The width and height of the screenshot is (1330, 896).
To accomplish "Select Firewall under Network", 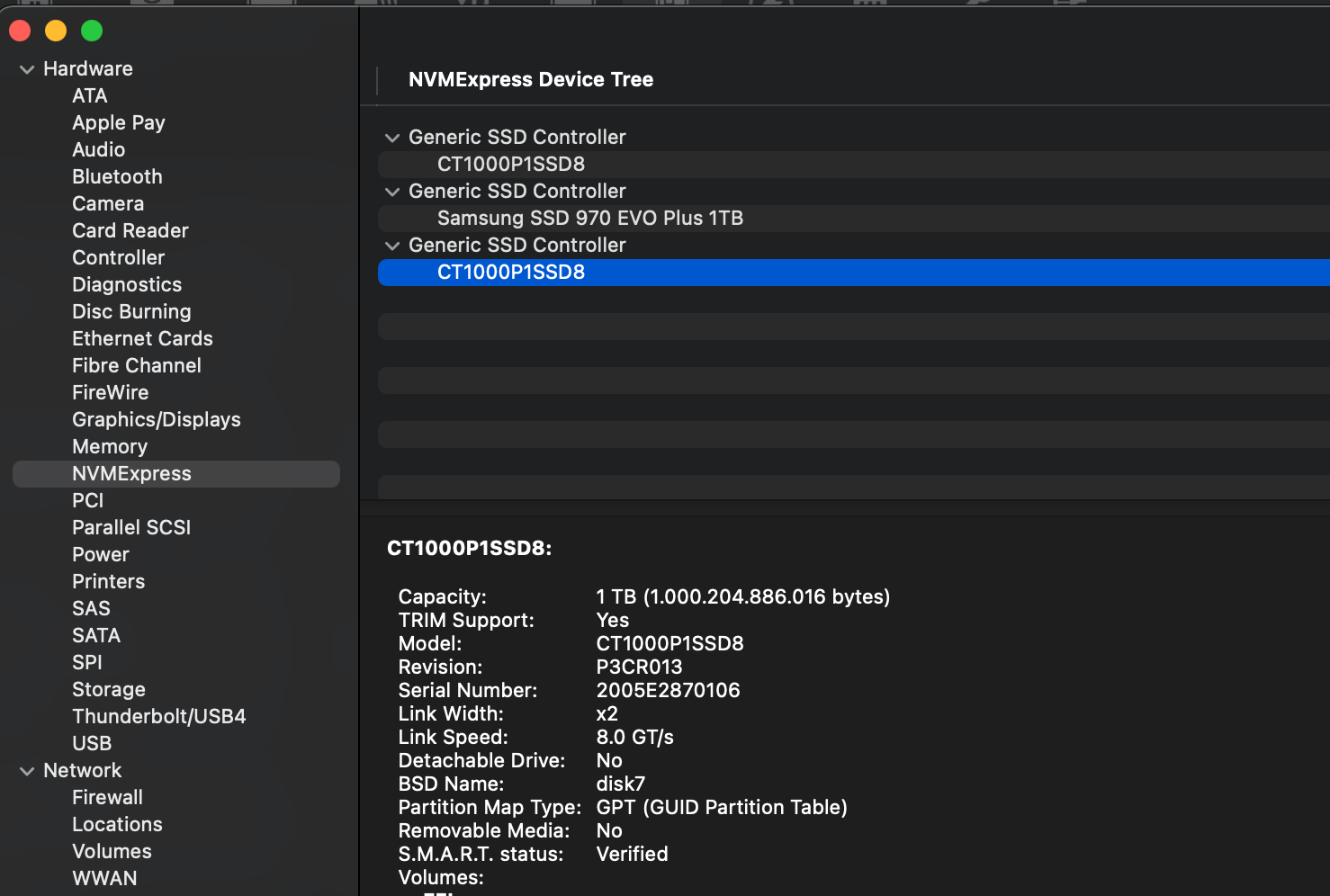I will tap(107, 798).
